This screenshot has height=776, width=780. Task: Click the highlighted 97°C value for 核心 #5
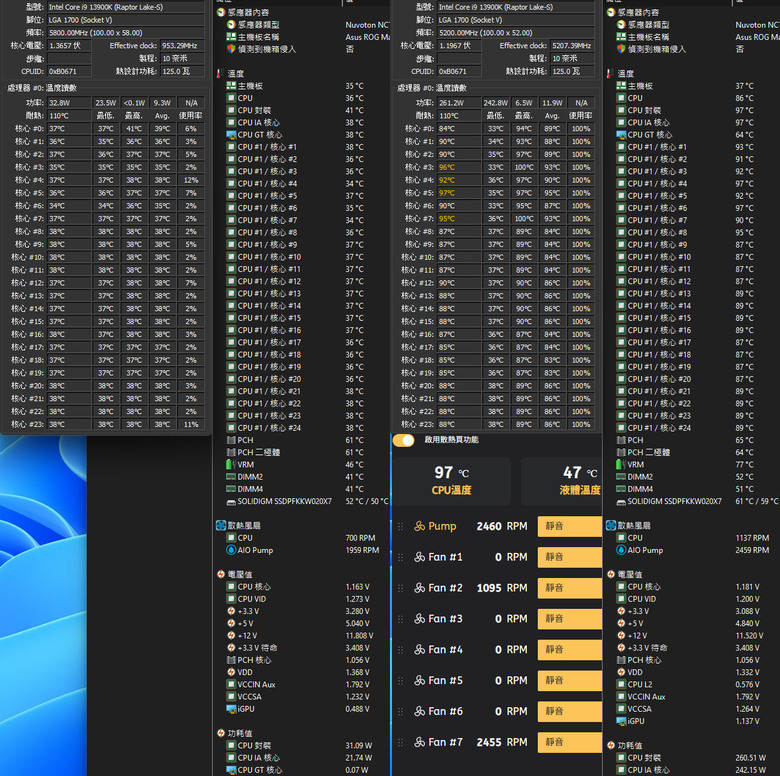coord(459,193)
